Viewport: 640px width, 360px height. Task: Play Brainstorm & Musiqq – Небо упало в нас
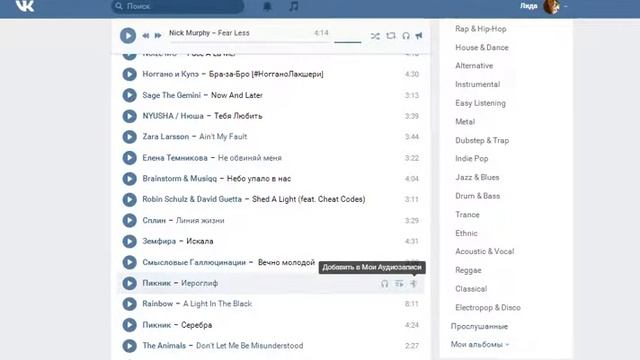[x=129, y=178]
